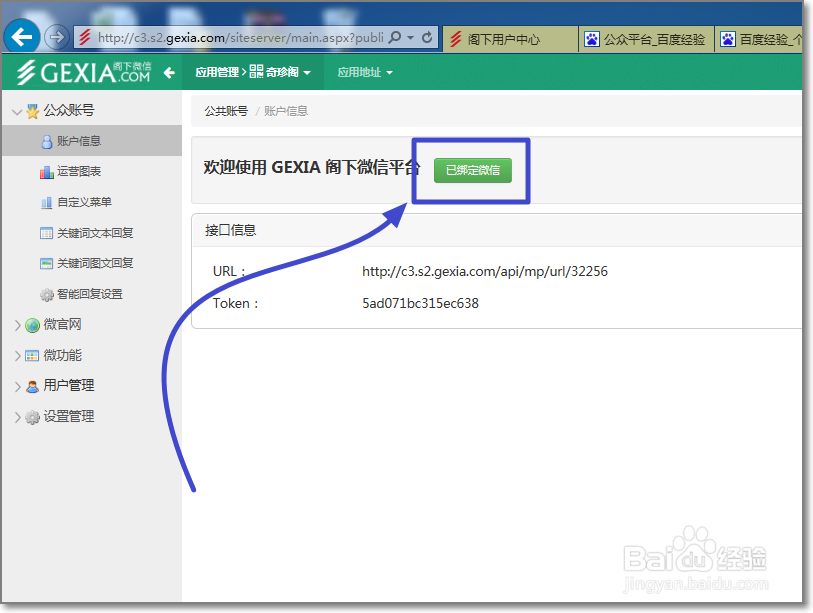Click the 用户管理 user icon

[x=32, y=386]
